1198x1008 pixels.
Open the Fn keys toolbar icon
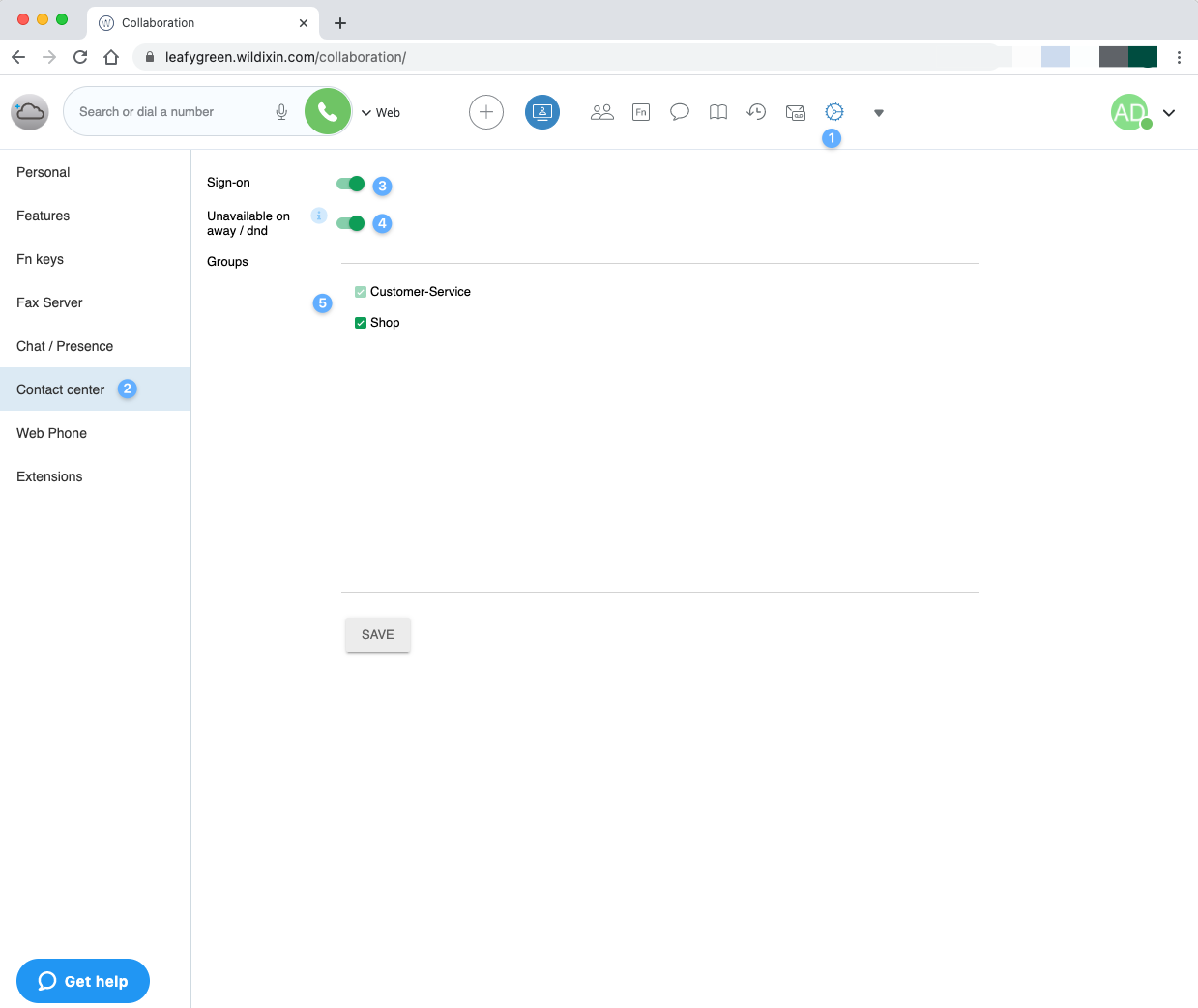point(640,112)
